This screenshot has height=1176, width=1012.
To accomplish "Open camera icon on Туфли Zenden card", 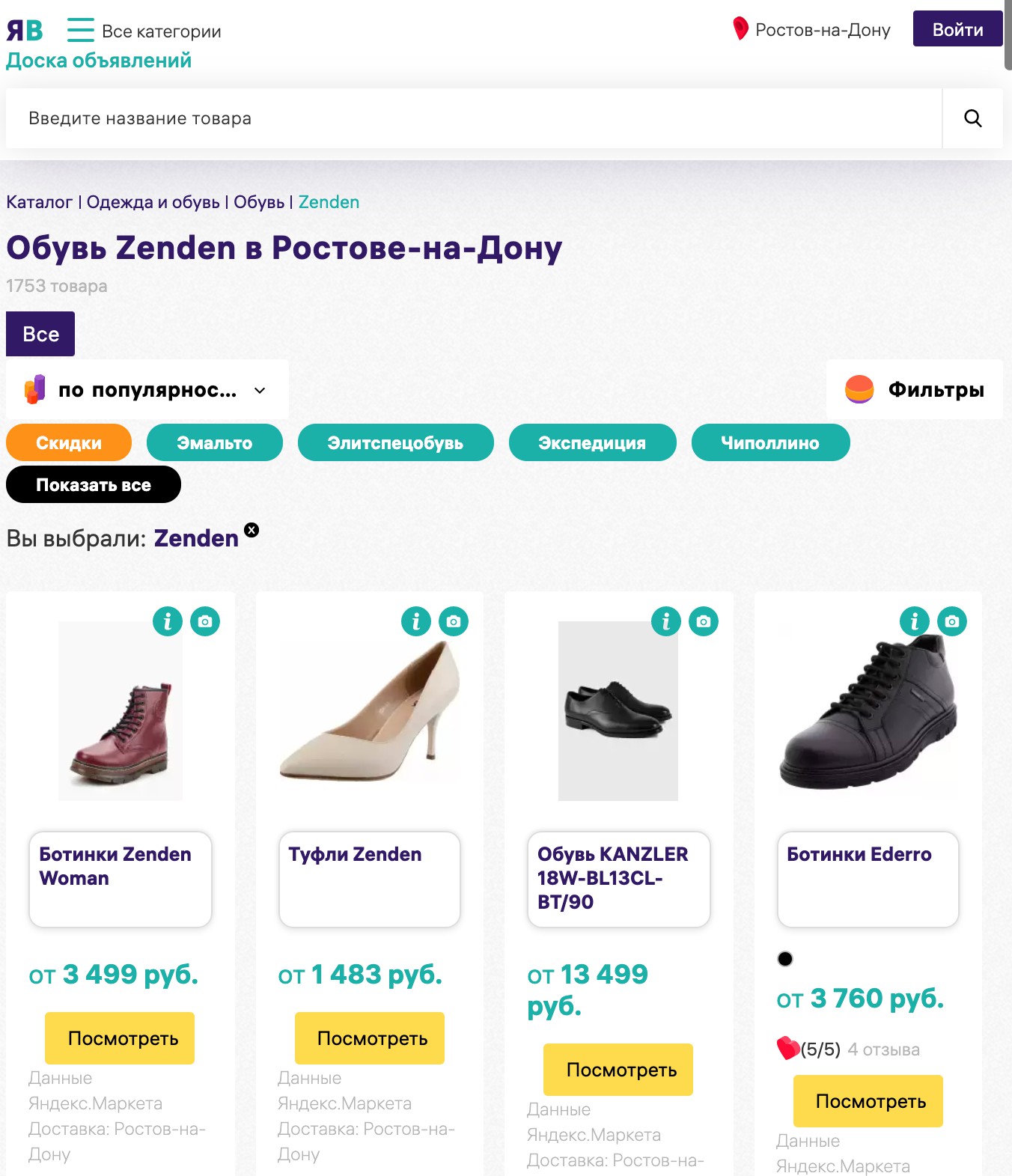I will coord(454,621).
